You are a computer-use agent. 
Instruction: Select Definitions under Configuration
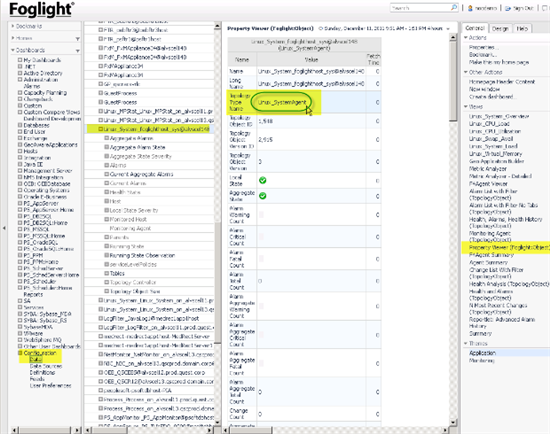click(x=42, y=372)
